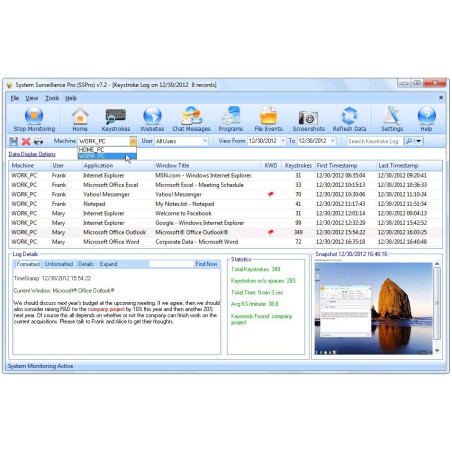Open the desktop snapshot thumbnail

pyautogui.click(x=373, y=309)
